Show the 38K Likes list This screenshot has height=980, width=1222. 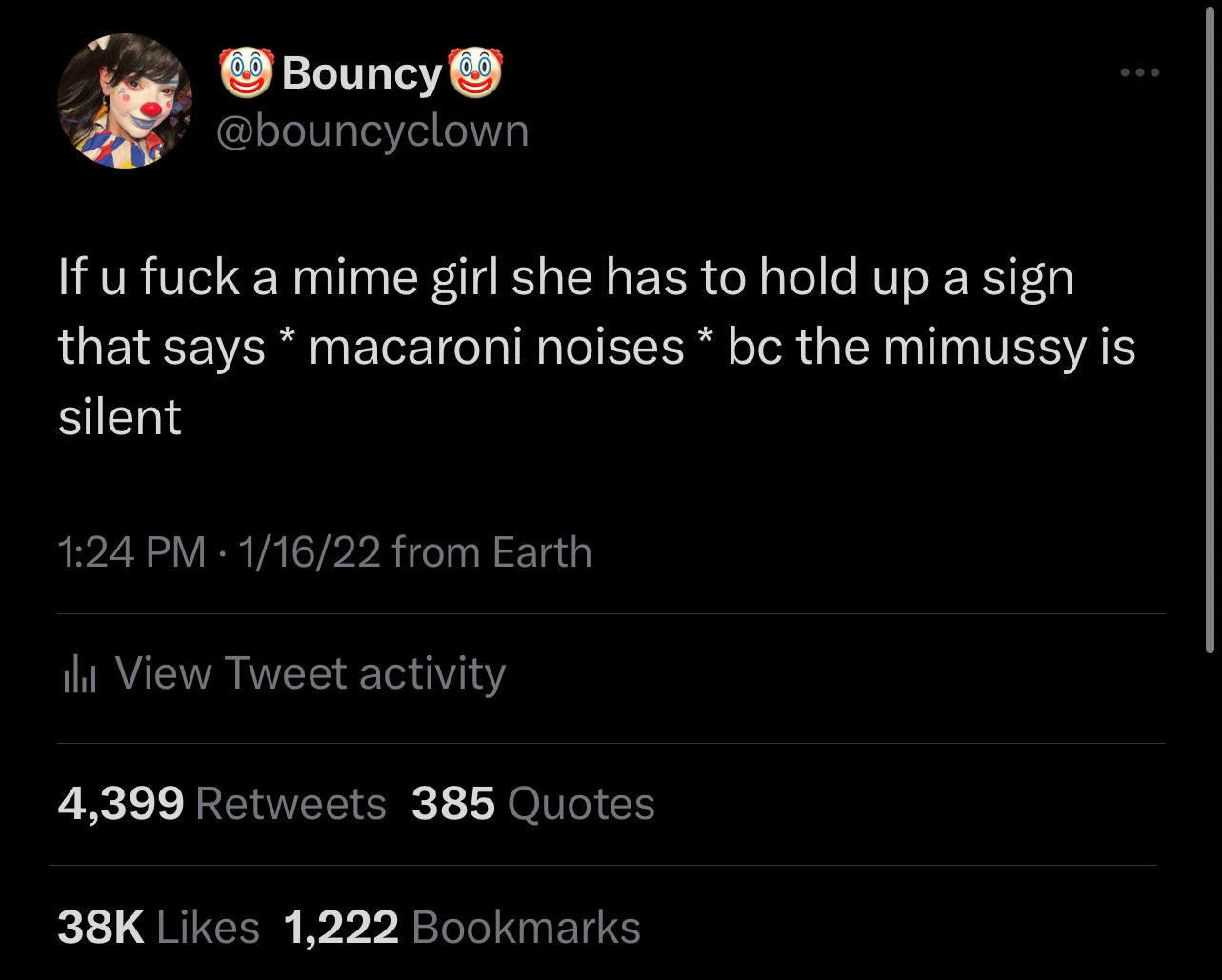click(158, 928)
